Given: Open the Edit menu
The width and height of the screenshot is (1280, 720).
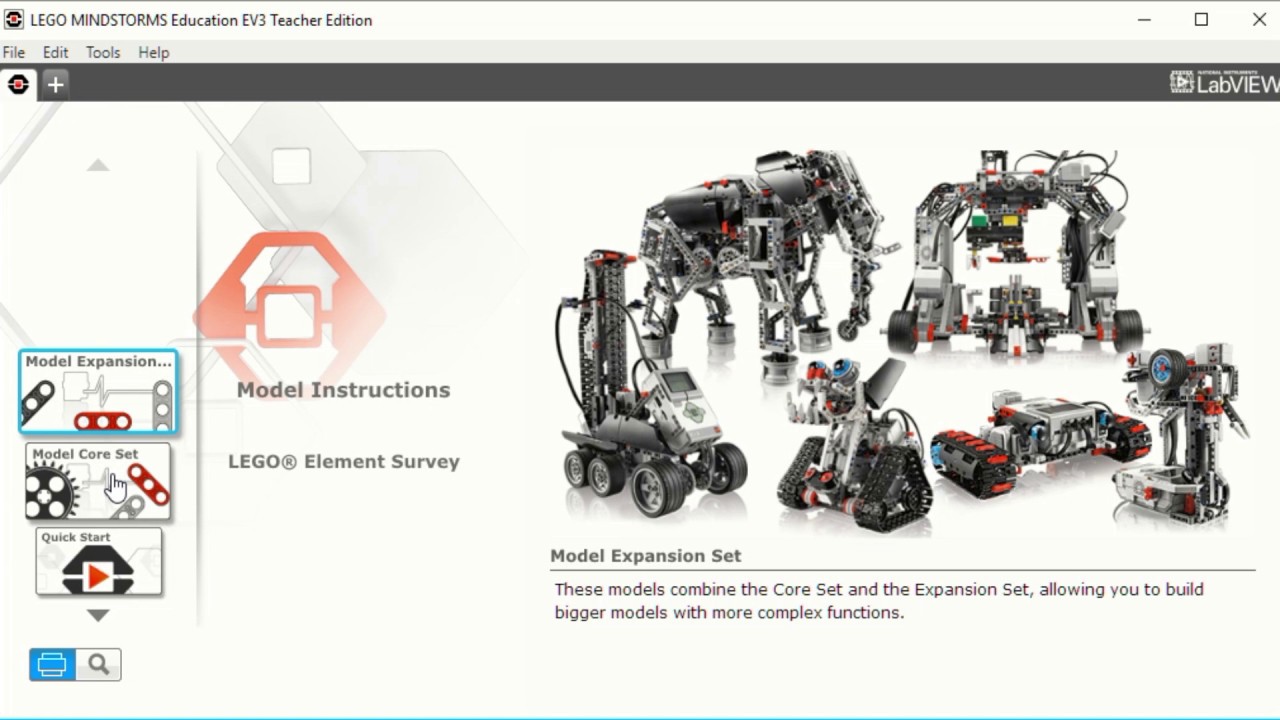Looking at the screenshot, I should (x=56, y=52).
